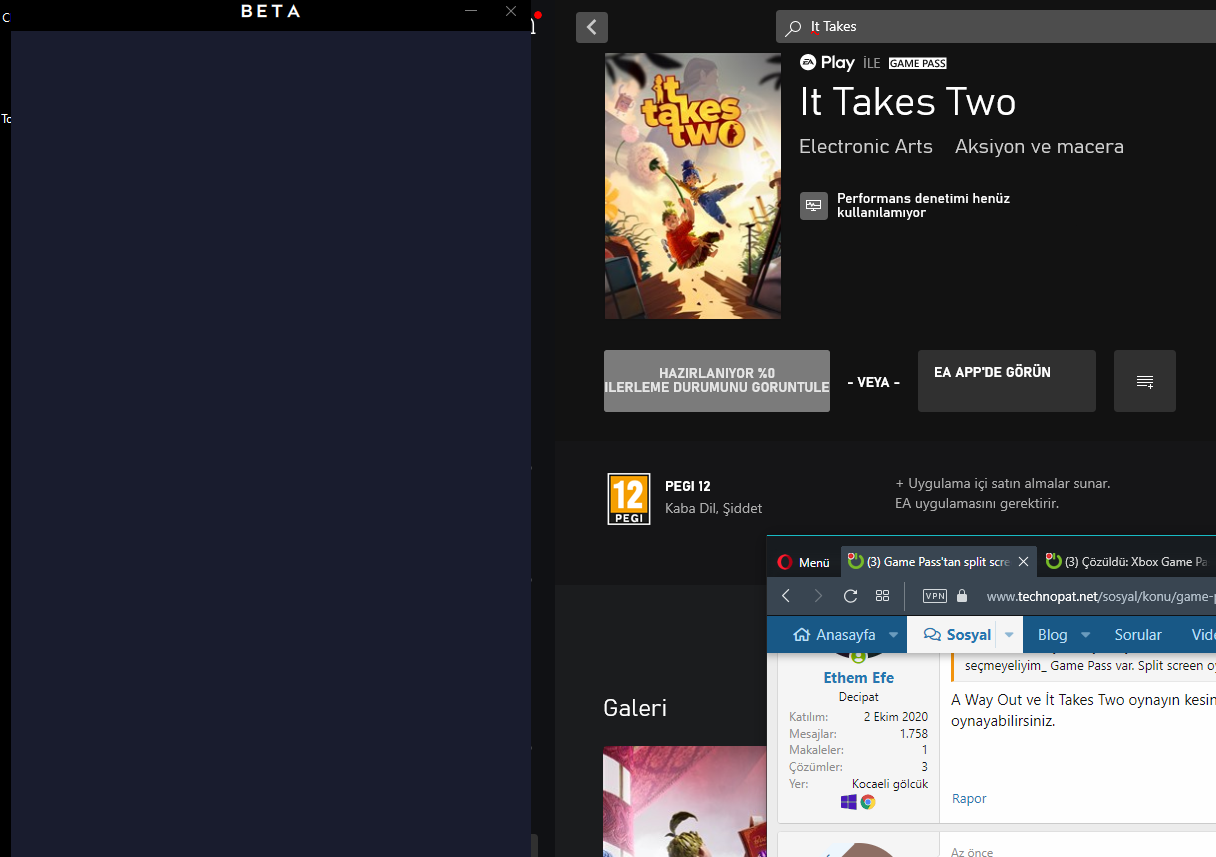The image size is (1216, 857).
Task: Open the Blog nav item
Action: click(x=1052, y=634)
